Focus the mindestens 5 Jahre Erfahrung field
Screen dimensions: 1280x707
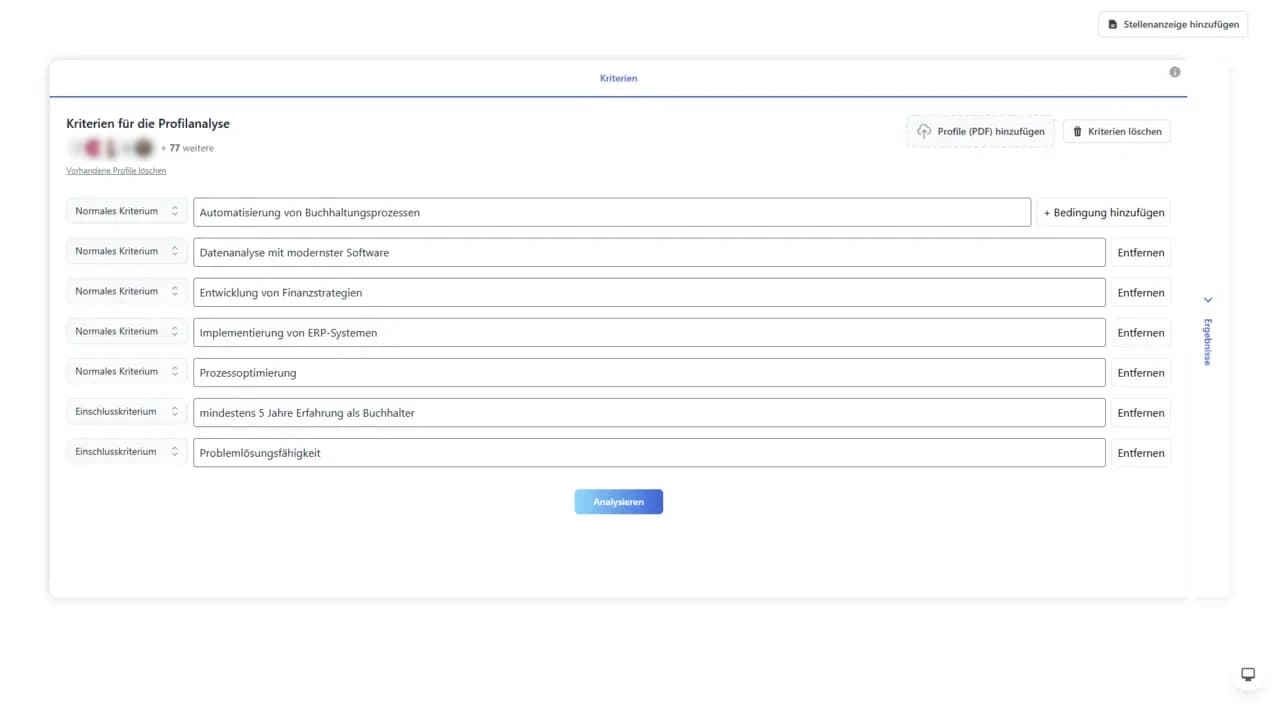pos(649,412)
